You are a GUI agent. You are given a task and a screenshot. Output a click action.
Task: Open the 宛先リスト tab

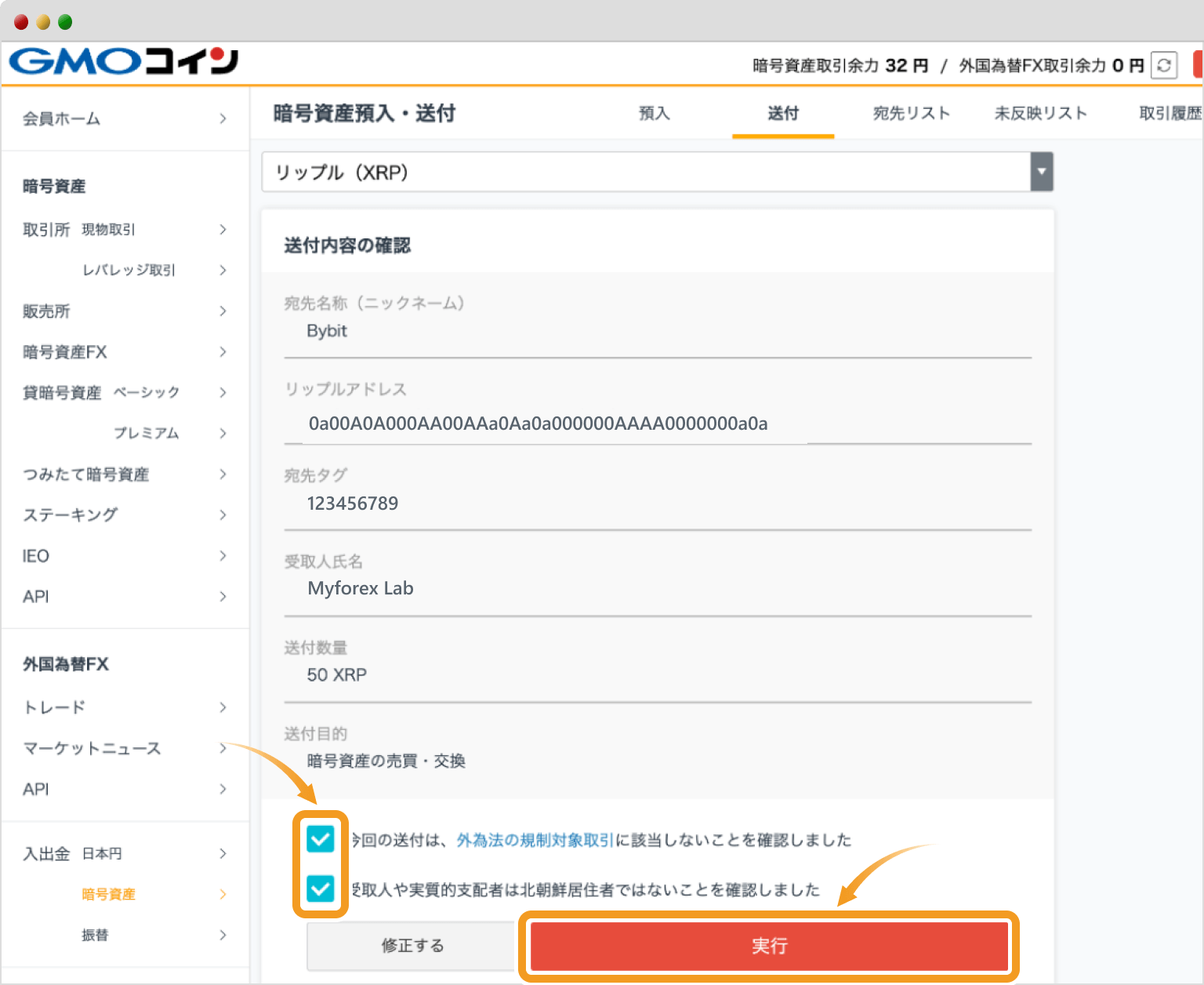912,113
